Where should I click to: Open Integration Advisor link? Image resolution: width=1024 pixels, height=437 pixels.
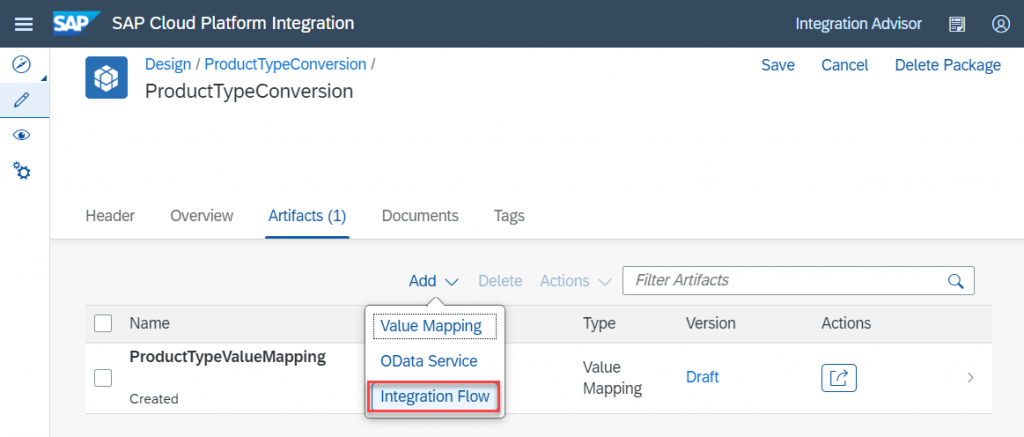click(x=858, y=24)
